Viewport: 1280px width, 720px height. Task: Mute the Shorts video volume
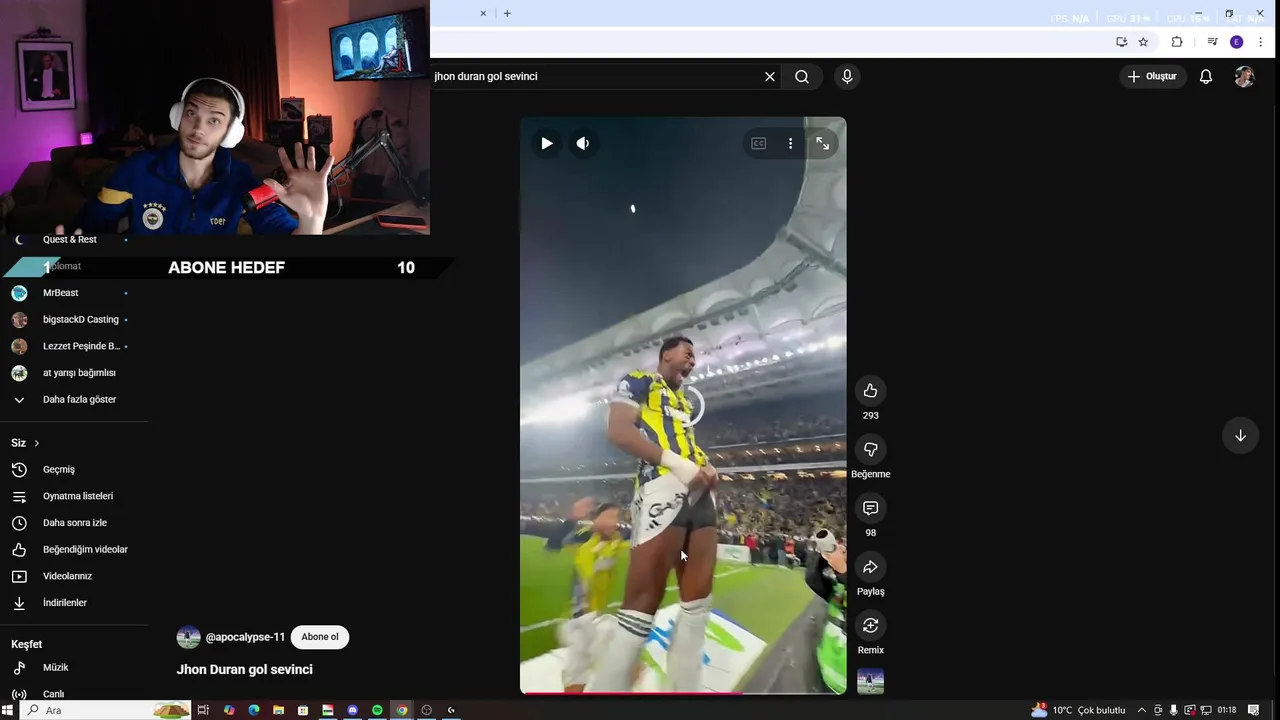[583, 143]
